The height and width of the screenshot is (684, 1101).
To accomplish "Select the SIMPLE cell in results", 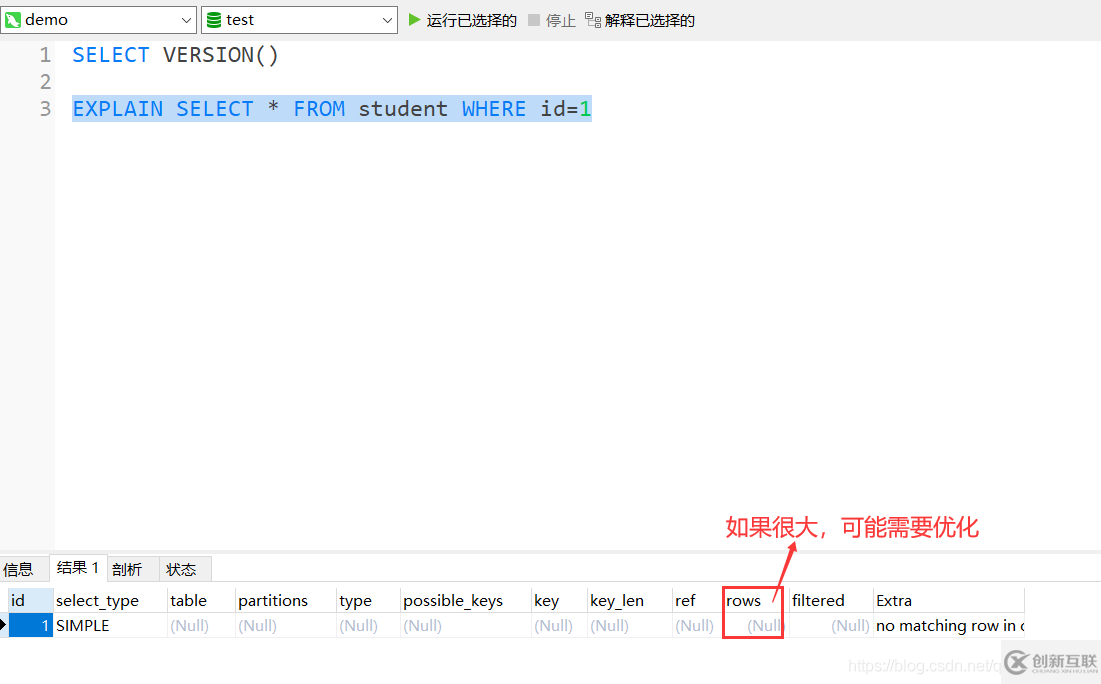I will click(x=110, y=625).
